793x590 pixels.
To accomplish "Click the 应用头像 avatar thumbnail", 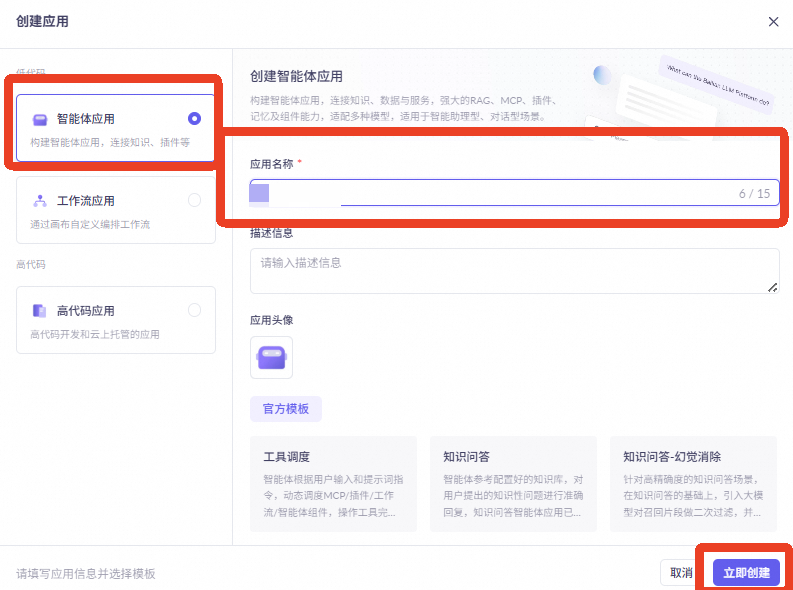I will click(x=272, y=357).
